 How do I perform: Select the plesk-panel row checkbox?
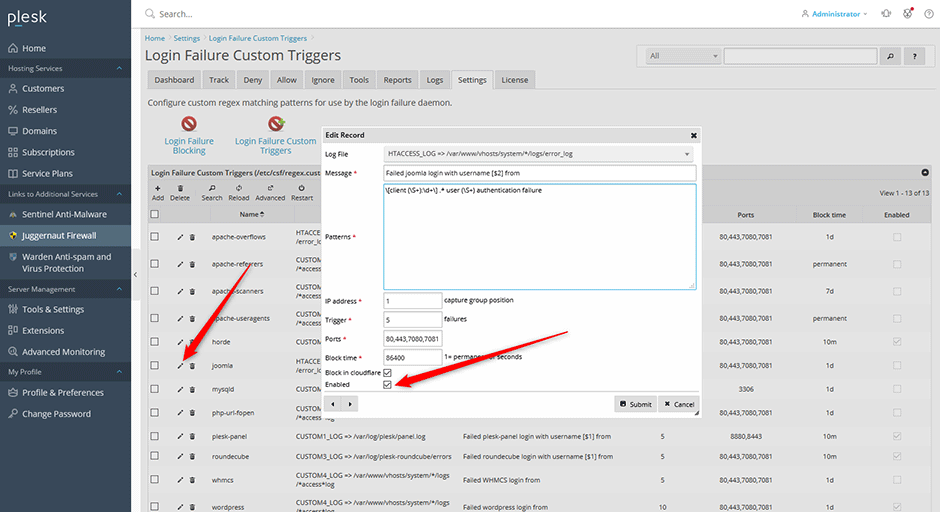pos(155,436)
